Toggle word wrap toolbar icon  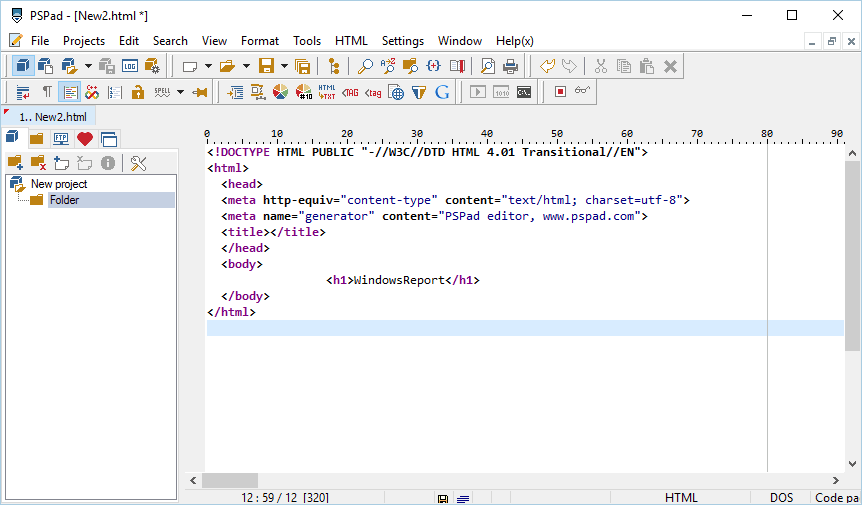[x=23, y=92]
